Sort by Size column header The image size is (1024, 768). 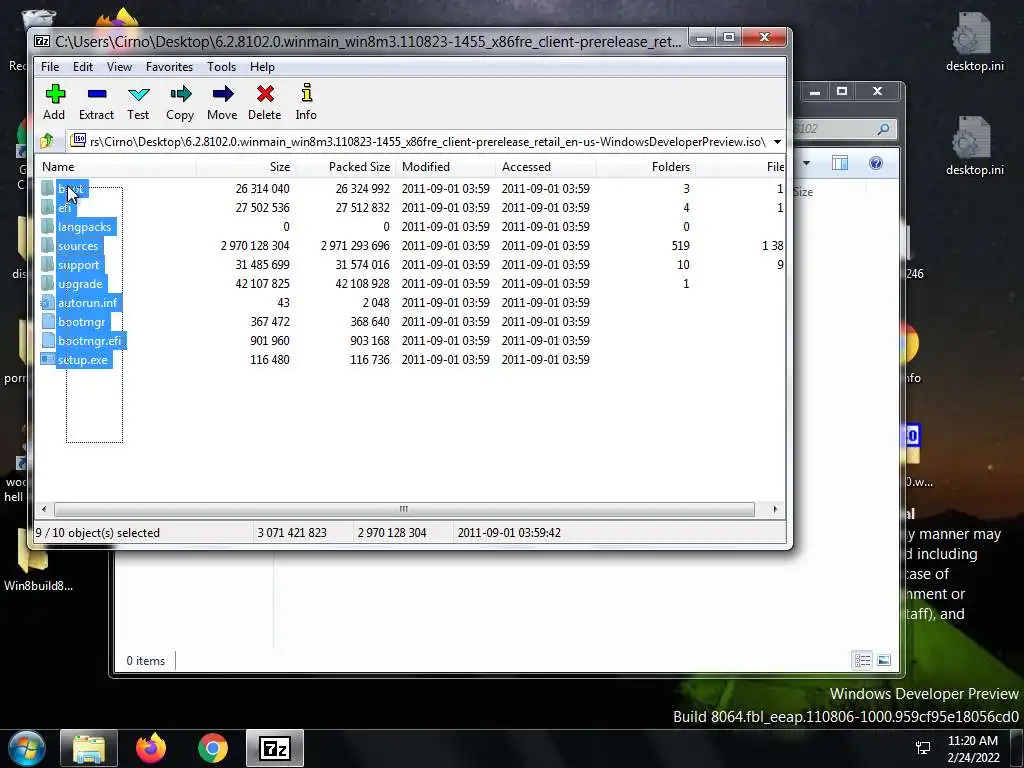click(247, 167)
